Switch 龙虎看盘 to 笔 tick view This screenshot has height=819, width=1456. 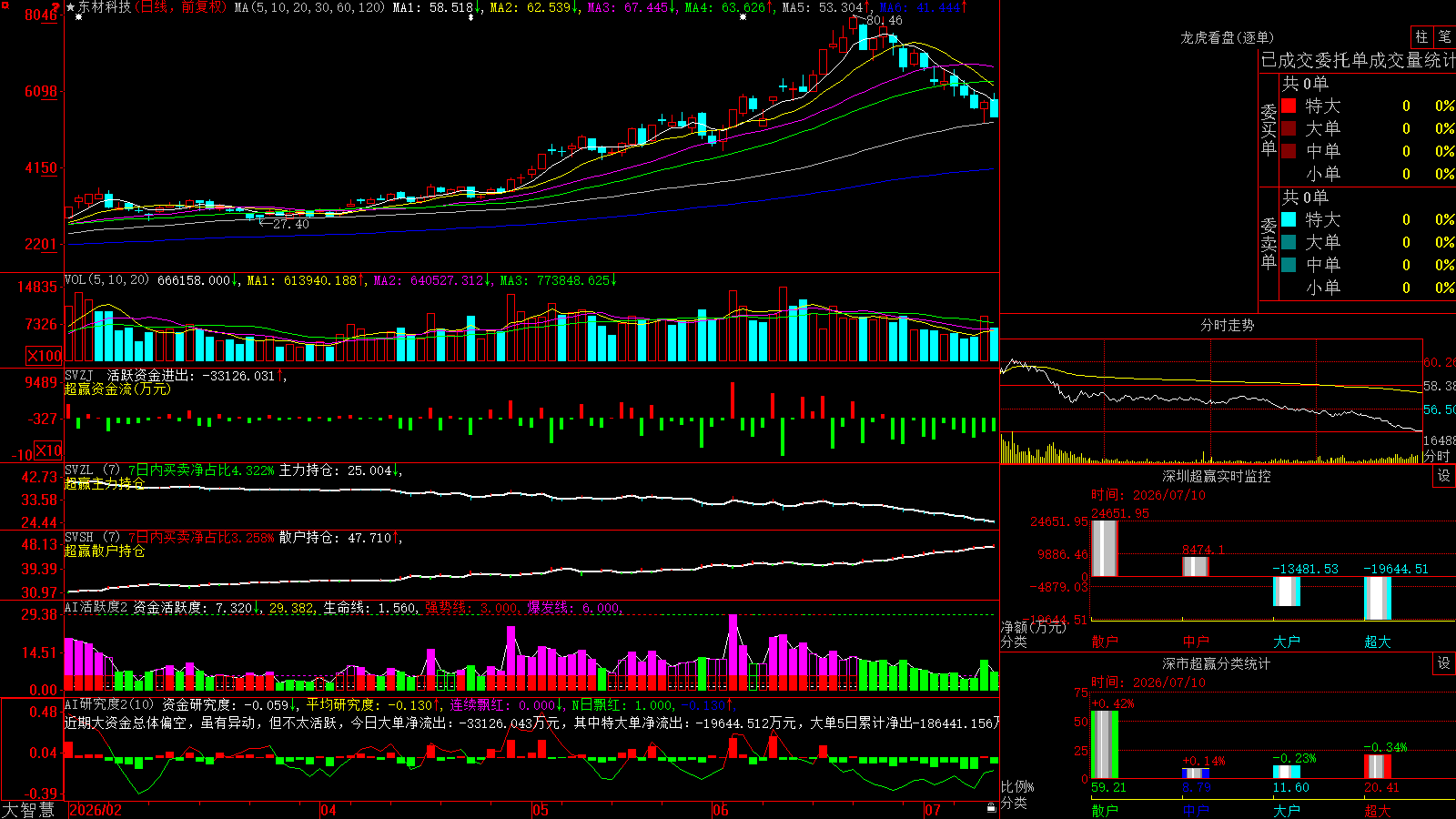click(x=1444, y=37)
